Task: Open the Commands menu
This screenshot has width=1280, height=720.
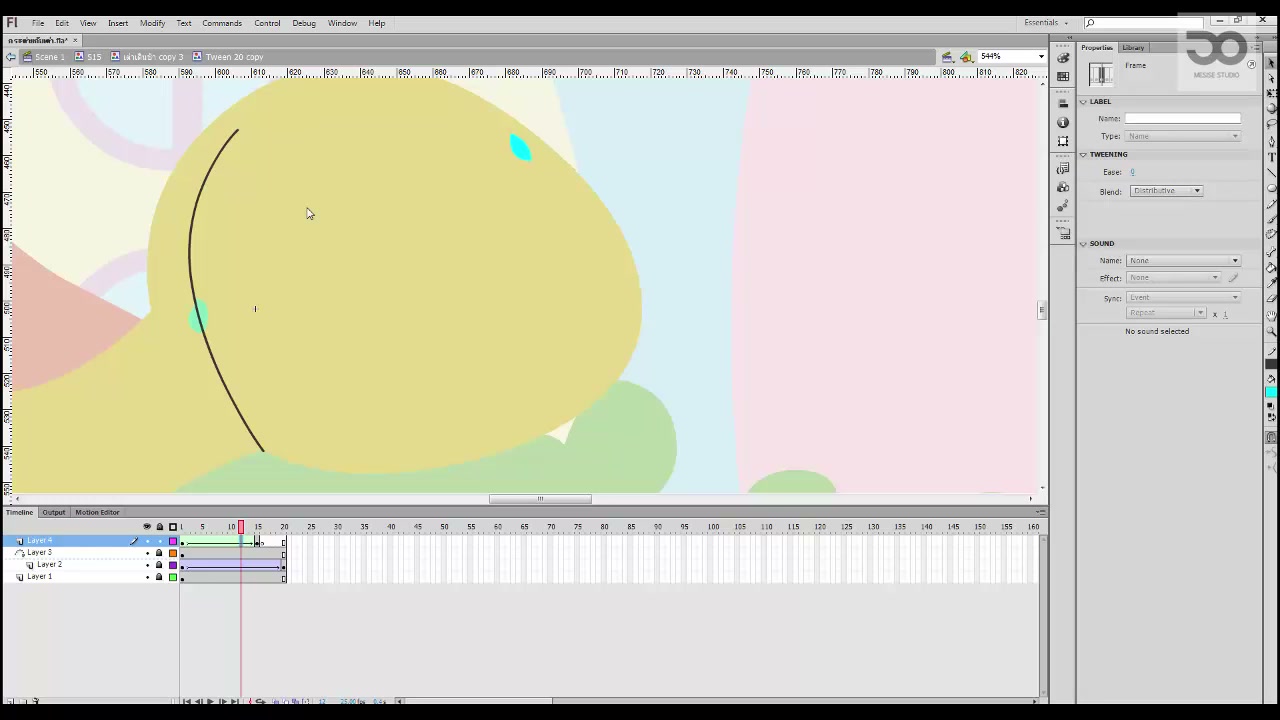Action: pyautogui.click(x=222, y=23)
